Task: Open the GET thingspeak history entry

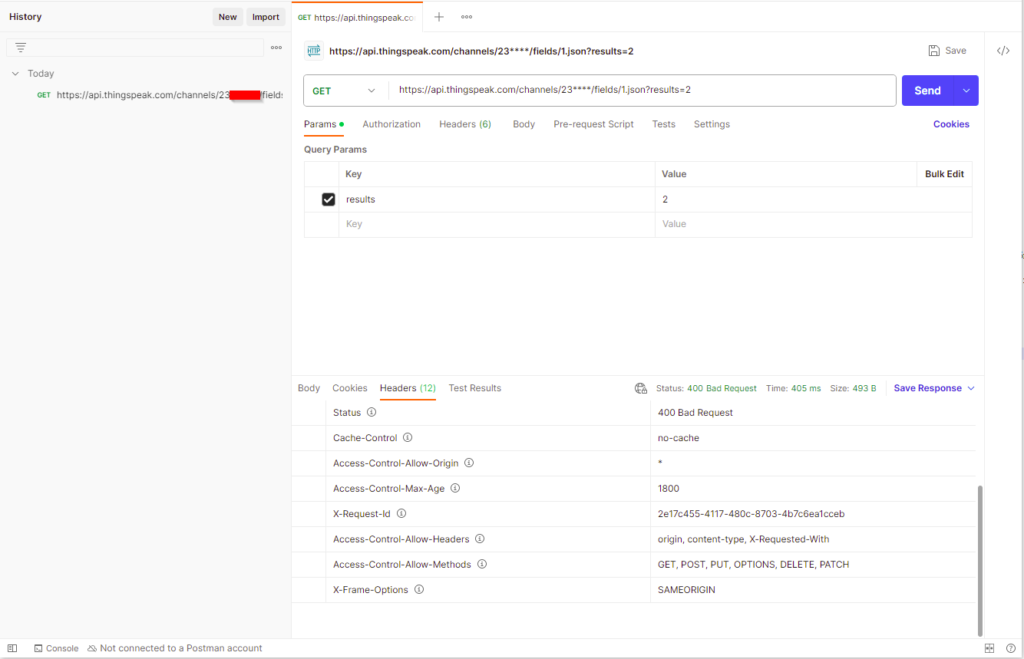Action: point(160,95)
